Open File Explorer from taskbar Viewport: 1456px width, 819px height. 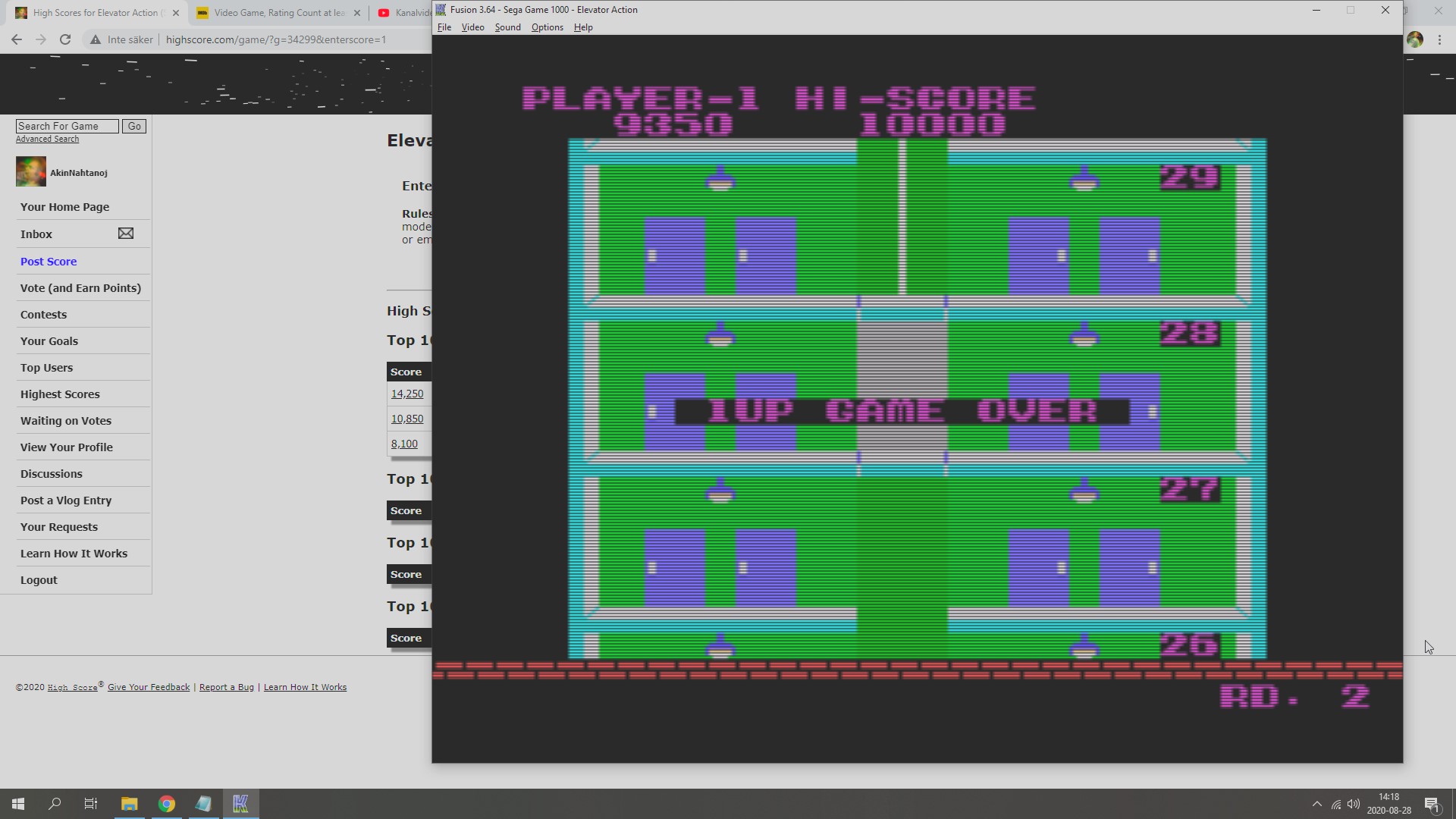(x=130, y=804)
